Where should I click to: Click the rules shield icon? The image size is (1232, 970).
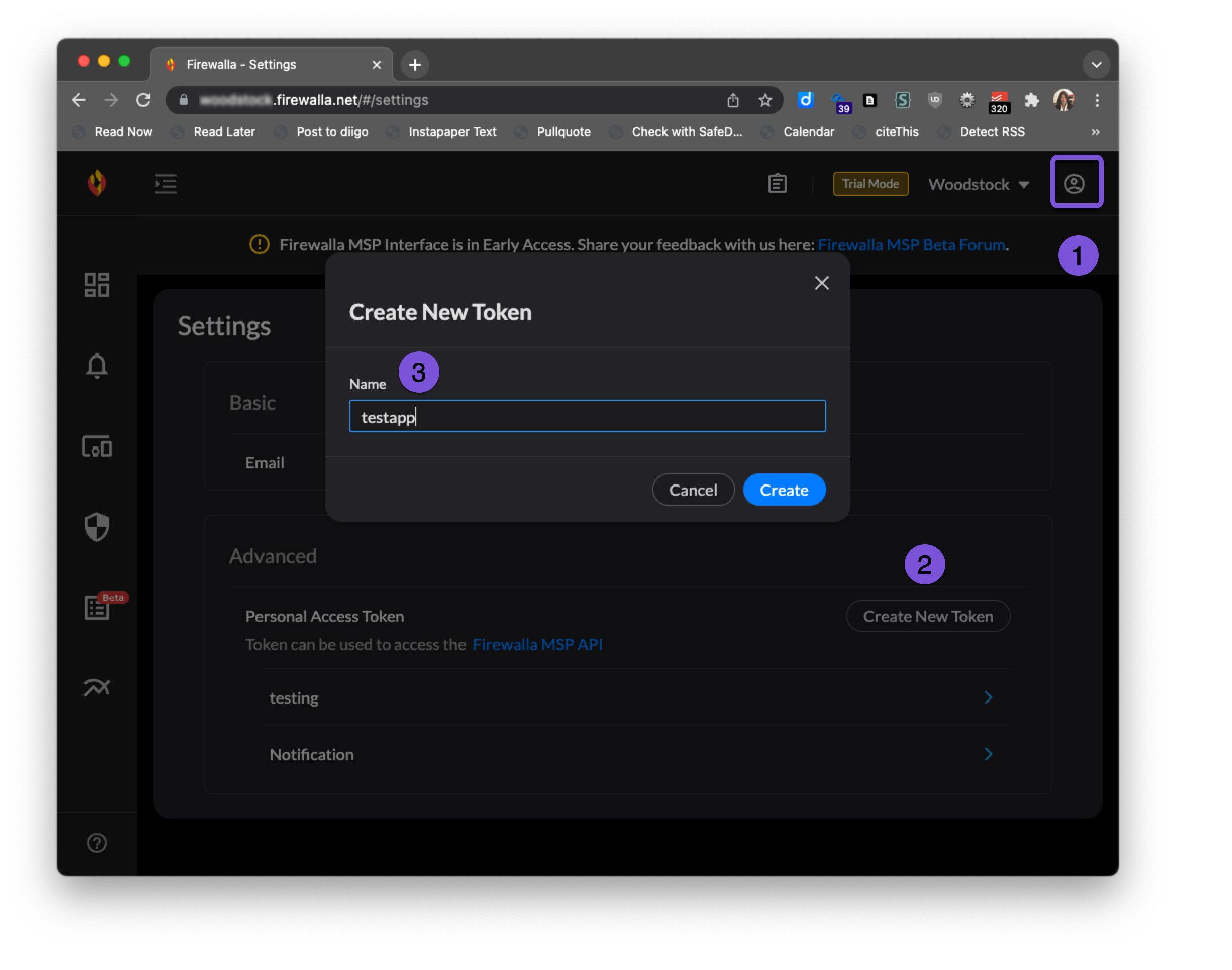(96, 527)
